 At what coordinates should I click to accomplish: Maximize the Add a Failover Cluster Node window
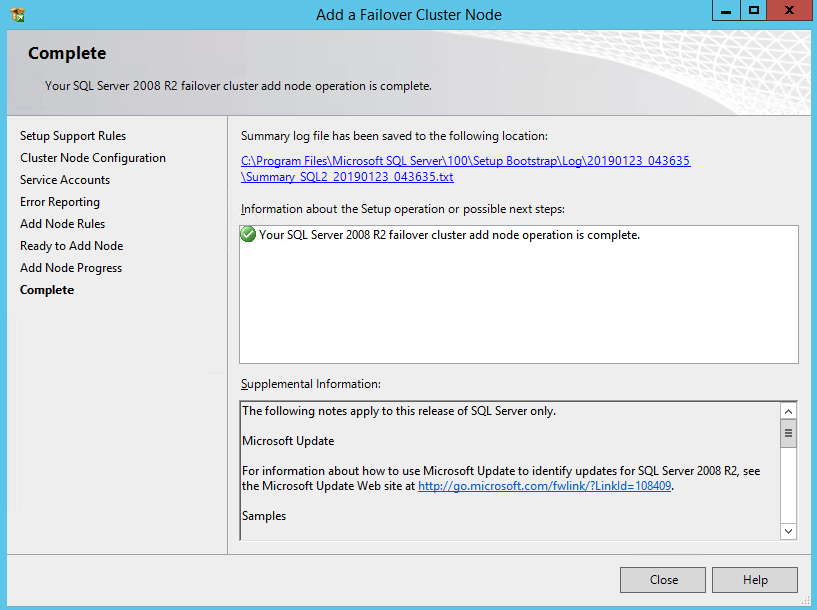753,11
